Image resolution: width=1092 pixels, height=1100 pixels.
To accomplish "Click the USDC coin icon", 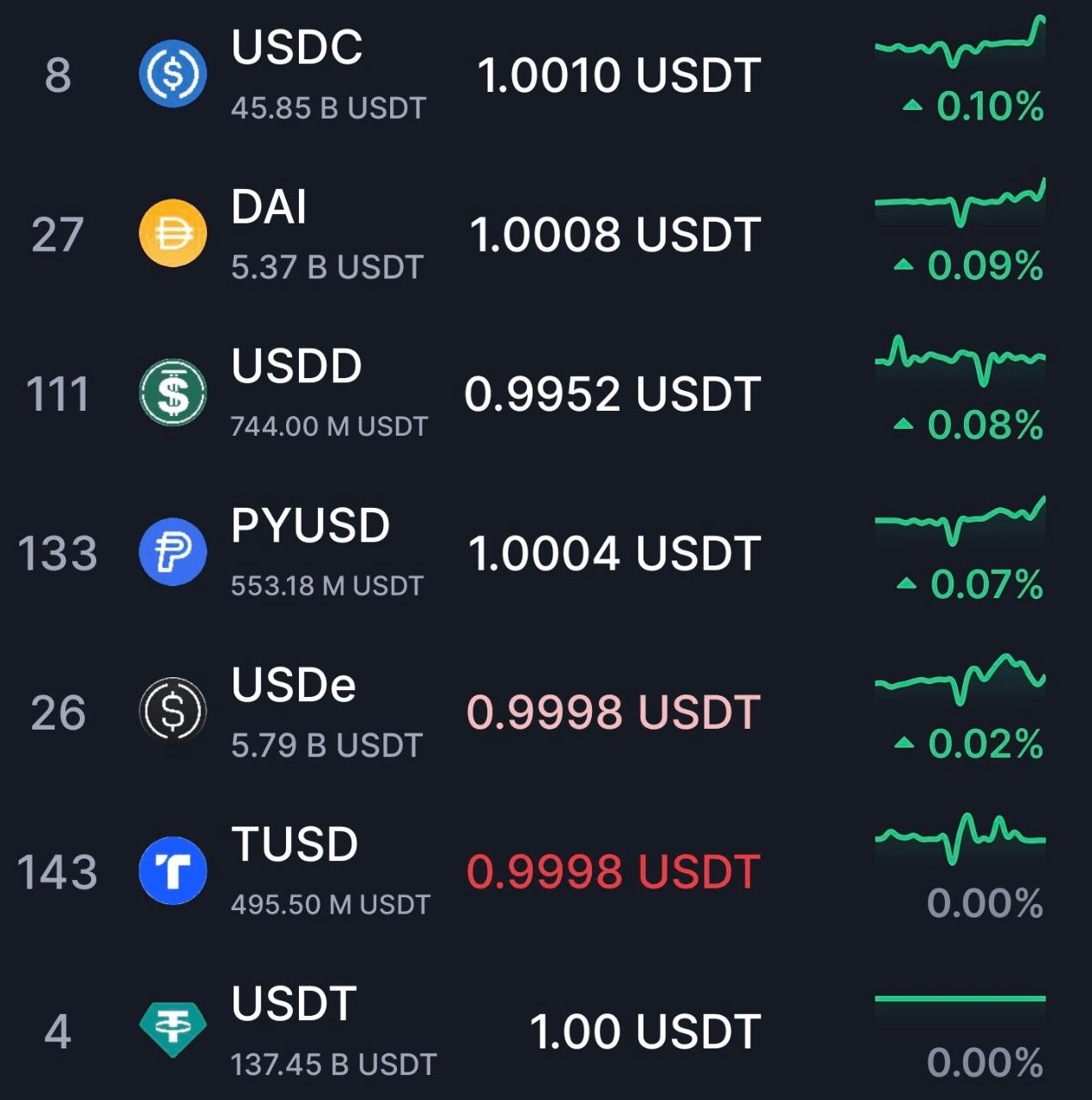I will (173, 74).
